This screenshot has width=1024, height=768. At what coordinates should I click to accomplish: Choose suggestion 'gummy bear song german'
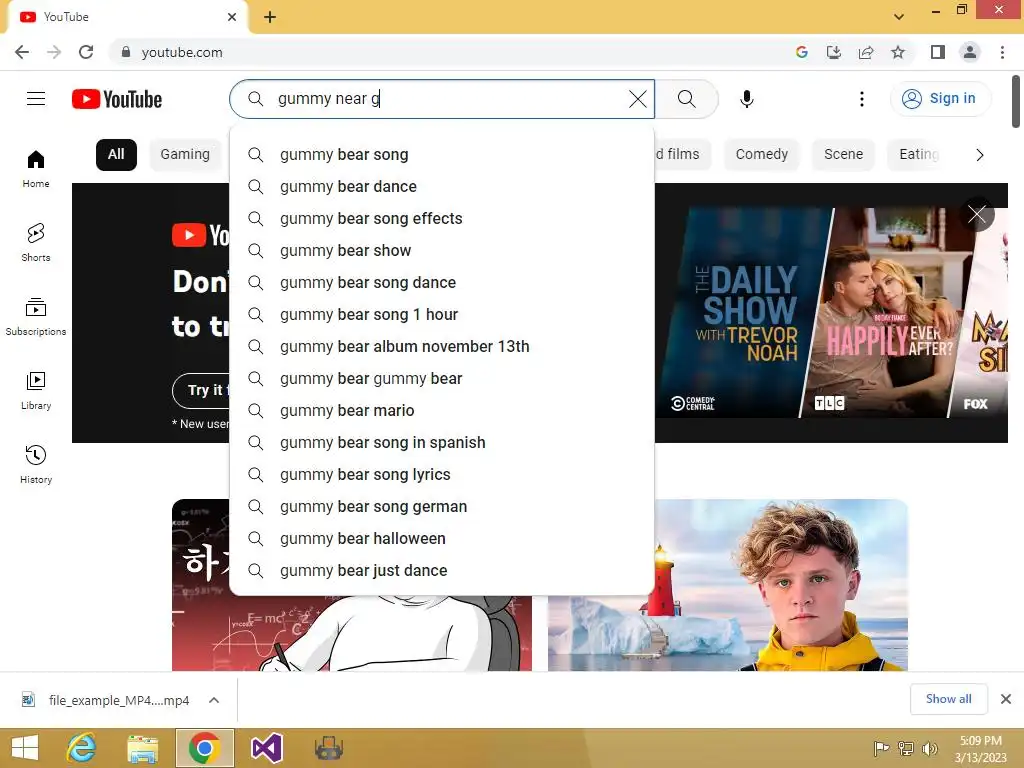click(442, 507)
